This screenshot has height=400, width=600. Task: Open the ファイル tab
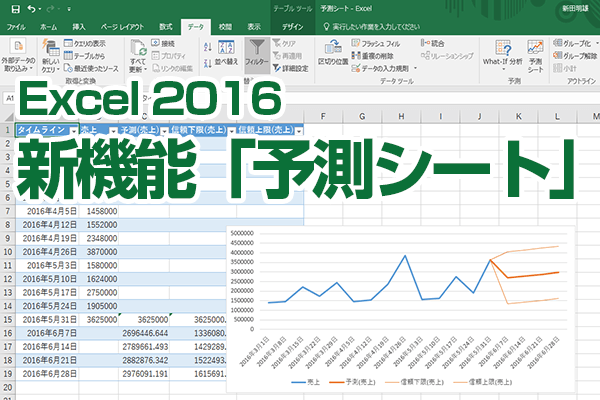(16, 27)
